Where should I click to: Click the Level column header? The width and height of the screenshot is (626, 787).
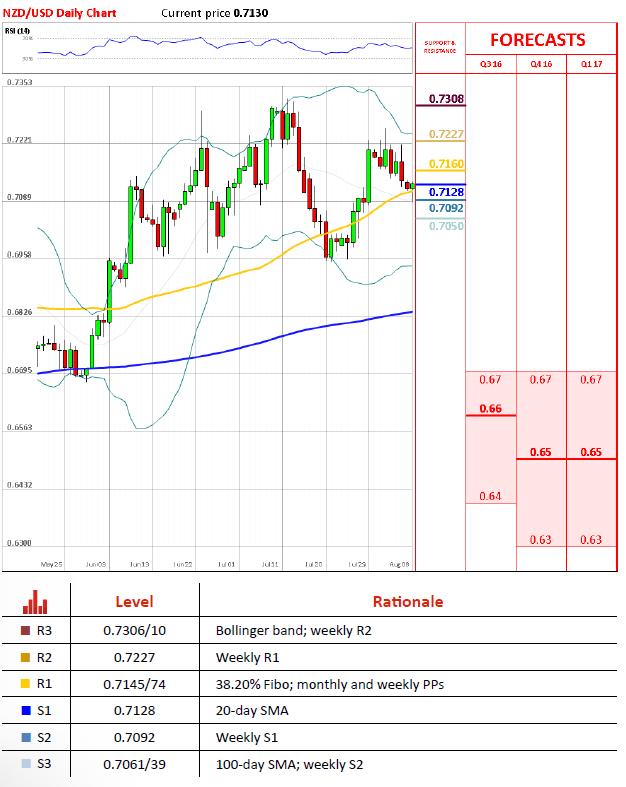[134, 602]
